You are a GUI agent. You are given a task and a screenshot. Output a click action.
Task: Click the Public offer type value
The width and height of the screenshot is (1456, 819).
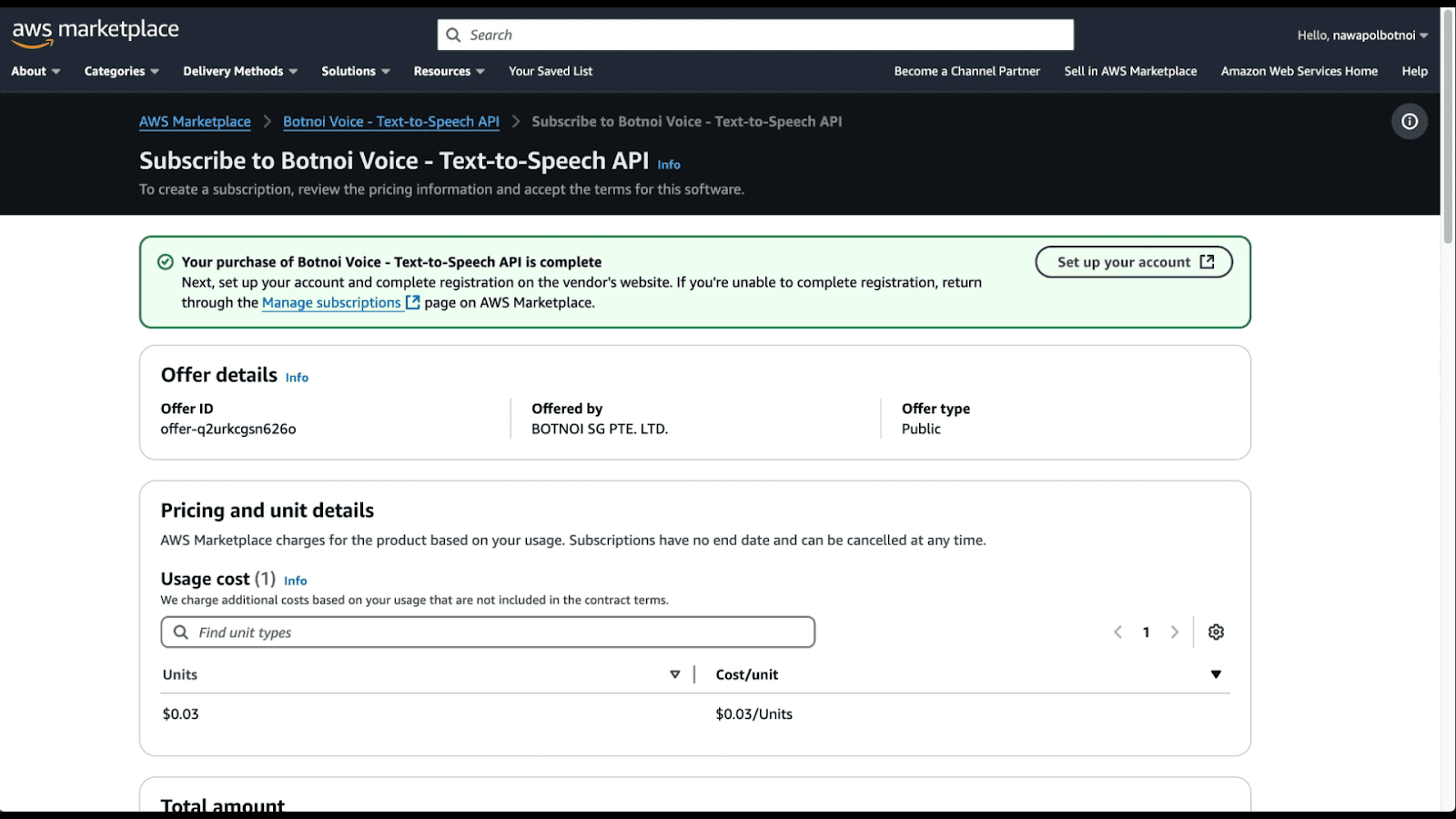[921, 429]
